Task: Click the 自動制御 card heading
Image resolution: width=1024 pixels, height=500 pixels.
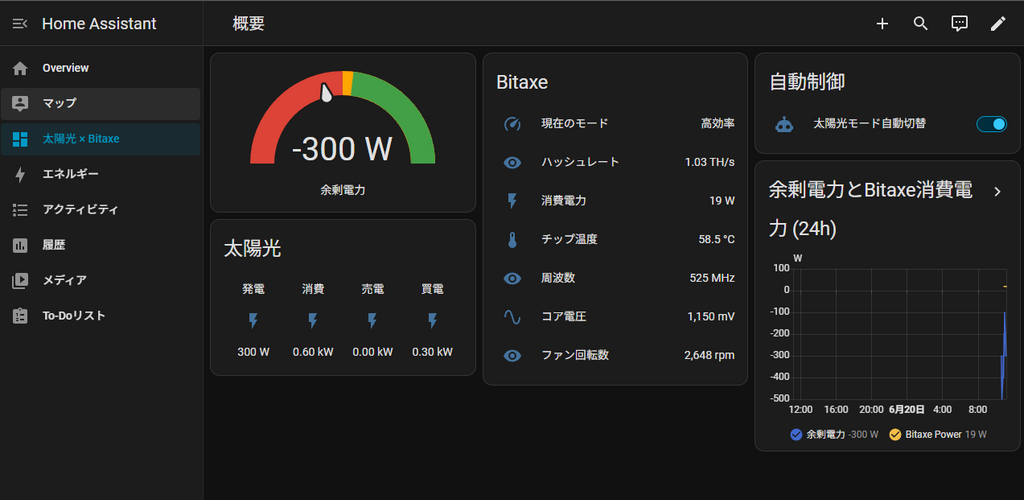Action: pyautogui.click(x=807, y=82)
